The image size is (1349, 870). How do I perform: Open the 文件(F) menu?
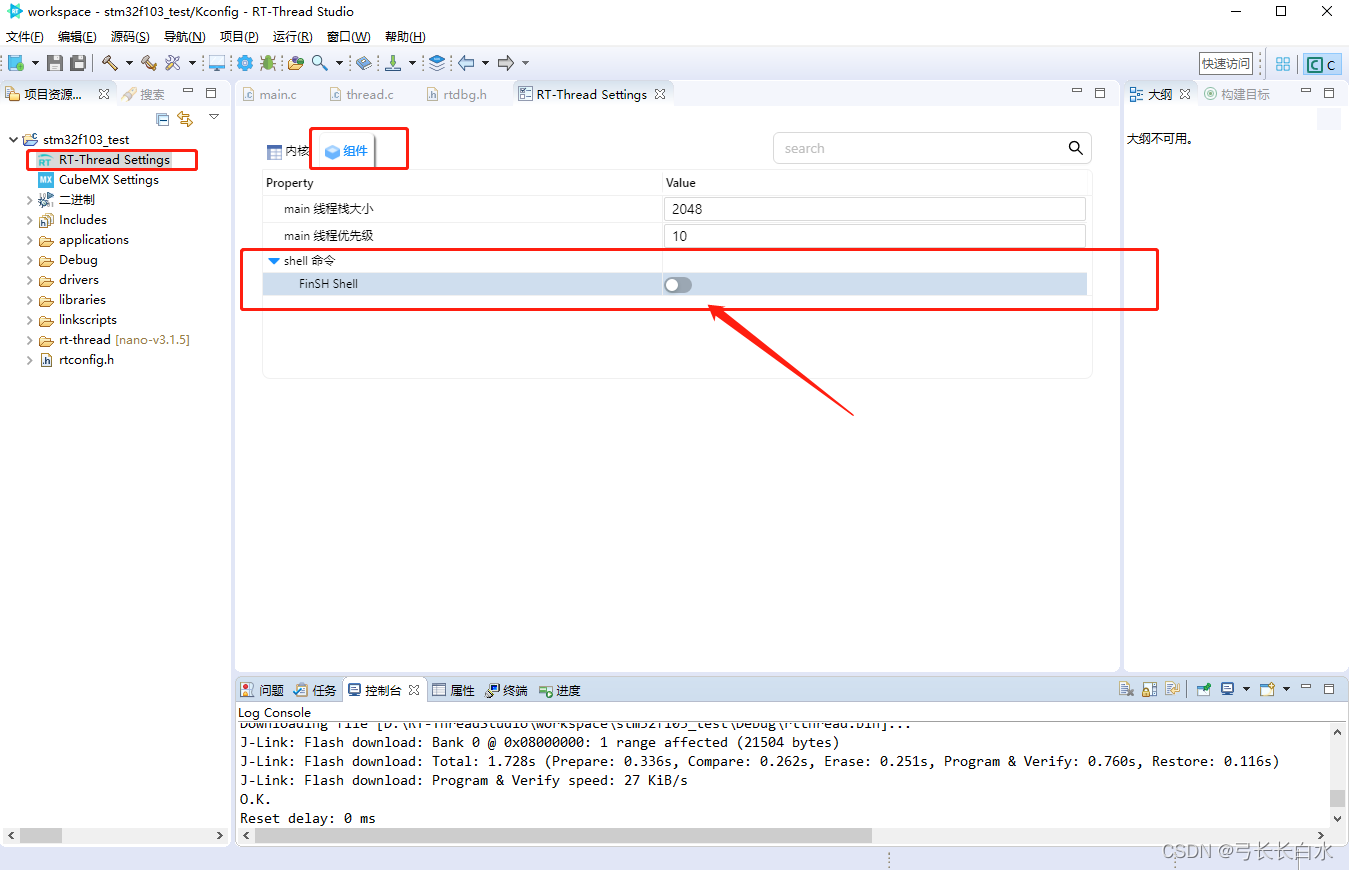(25, 37)
